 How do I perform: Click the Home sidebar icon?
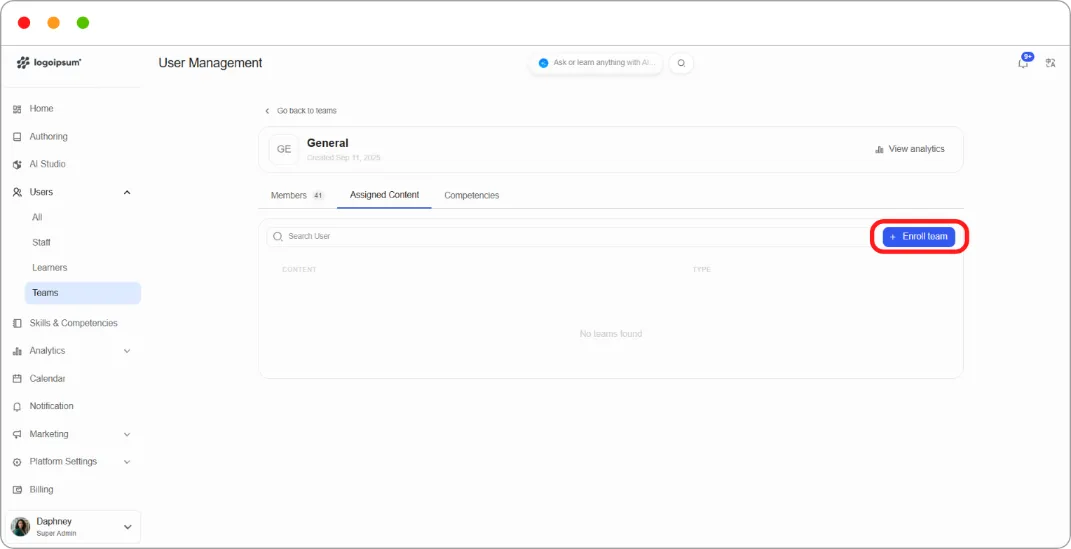tap(17, 109)
